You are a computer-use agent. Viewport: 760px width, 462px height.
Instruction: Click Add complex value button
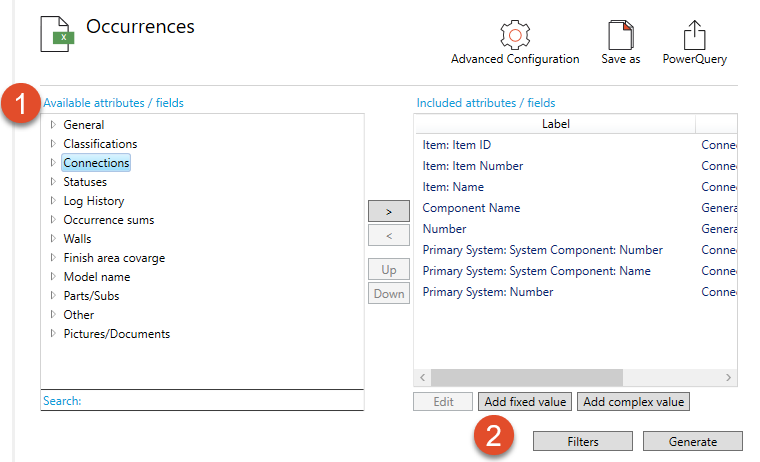633,401
